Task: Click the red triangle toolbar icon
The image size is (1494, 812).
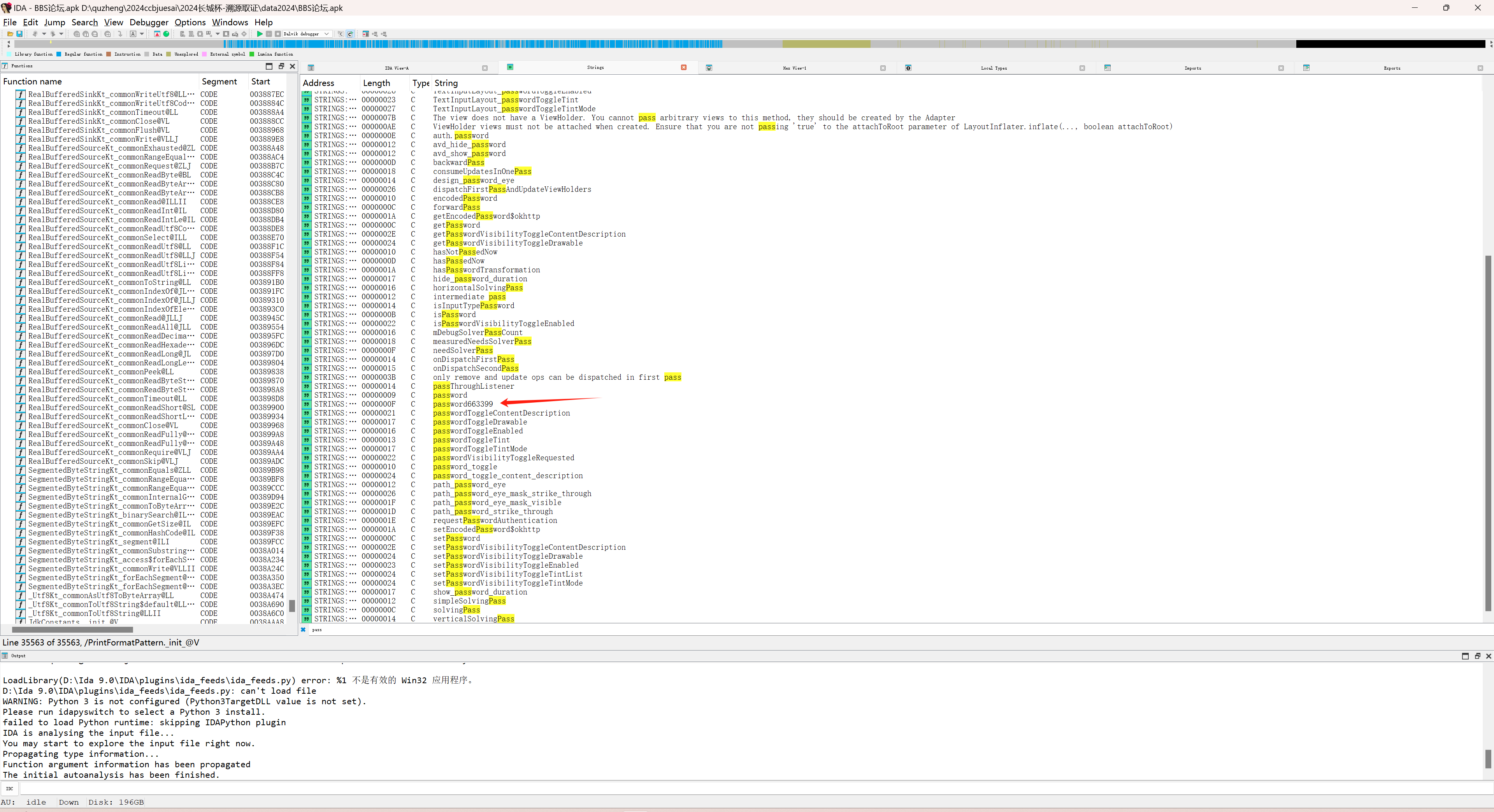Action: point(157,34)
